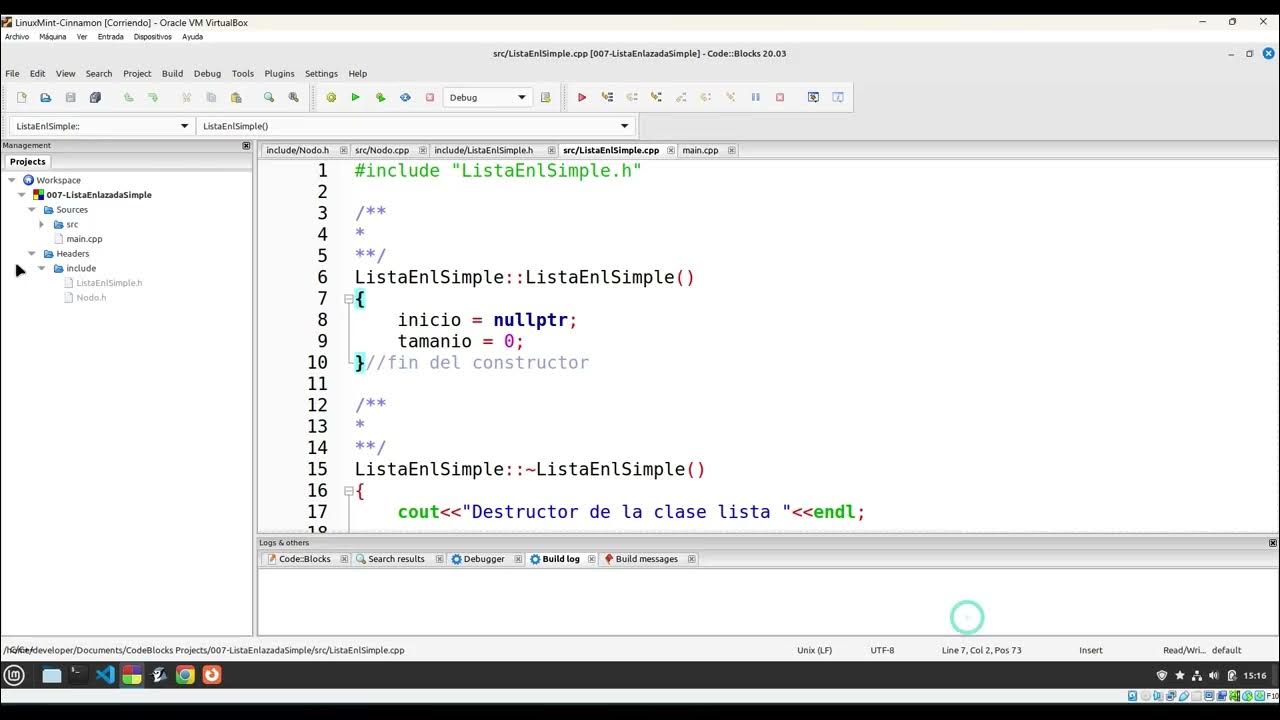The height and width of the screenshot is (720, 1280).
Task: Collapse the 007-ListaEnlazadaSimple project node
Action: coord(22,195)
